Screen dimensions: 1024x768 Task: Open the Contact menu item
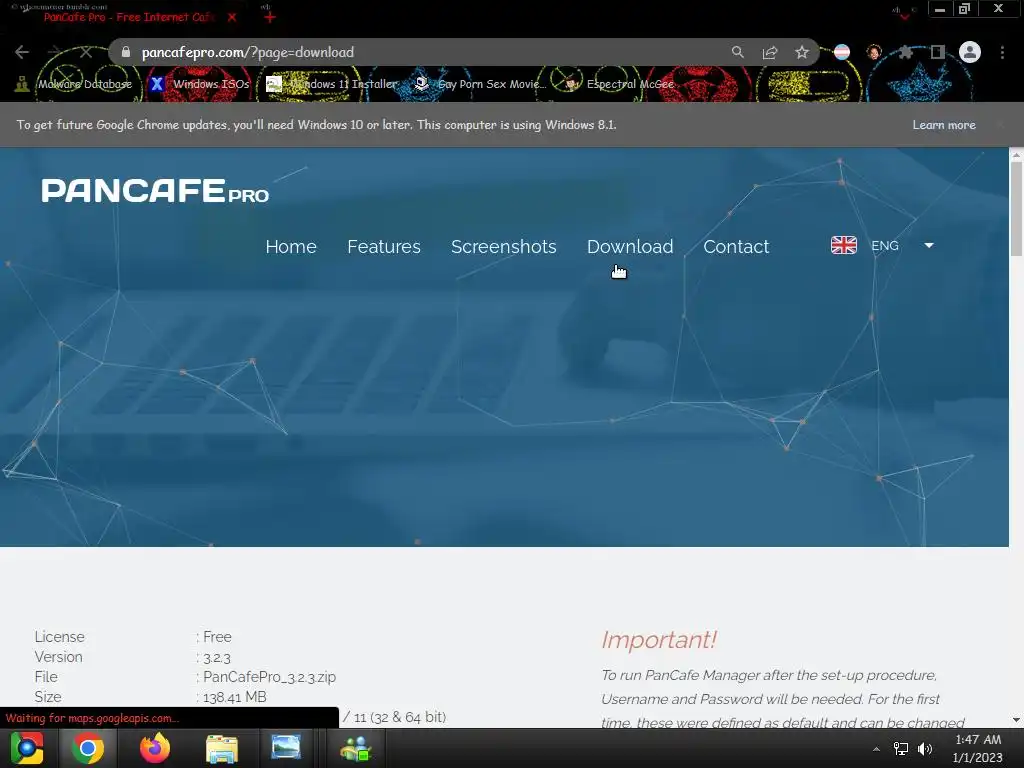pyautogui.click(x=736, y=246)
